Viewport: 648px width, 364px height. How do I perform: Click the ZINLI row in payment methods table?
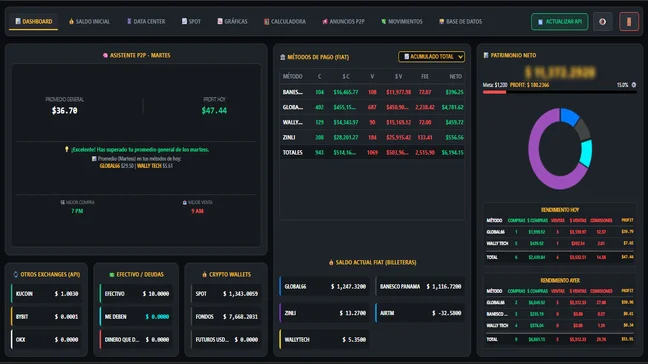tap(372, 138)
